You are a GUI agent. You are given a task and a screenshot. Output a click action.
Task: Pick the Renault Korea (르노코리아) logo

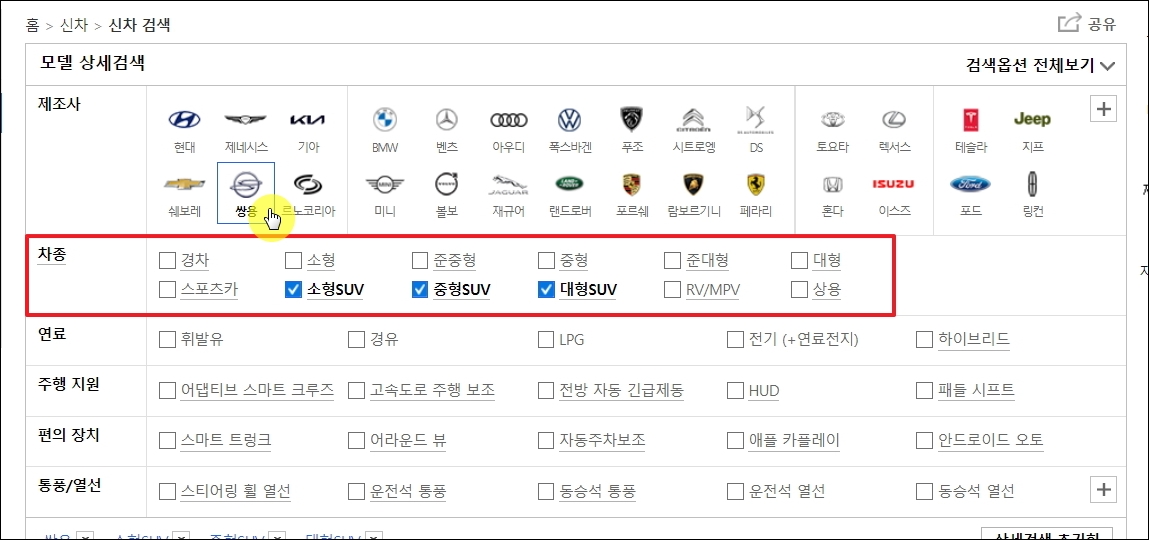(308, 184)
